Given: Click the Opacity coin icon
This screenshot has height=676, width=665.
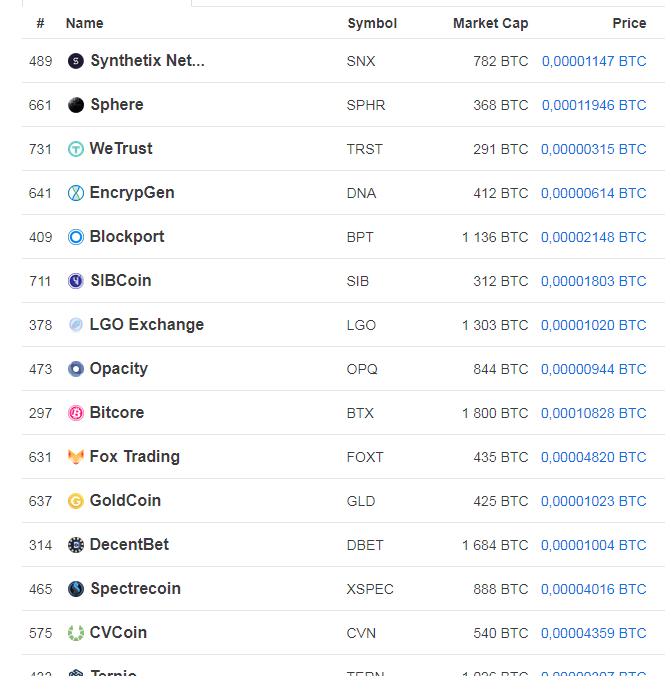Looking at the screenshot, I should [76, 369].
